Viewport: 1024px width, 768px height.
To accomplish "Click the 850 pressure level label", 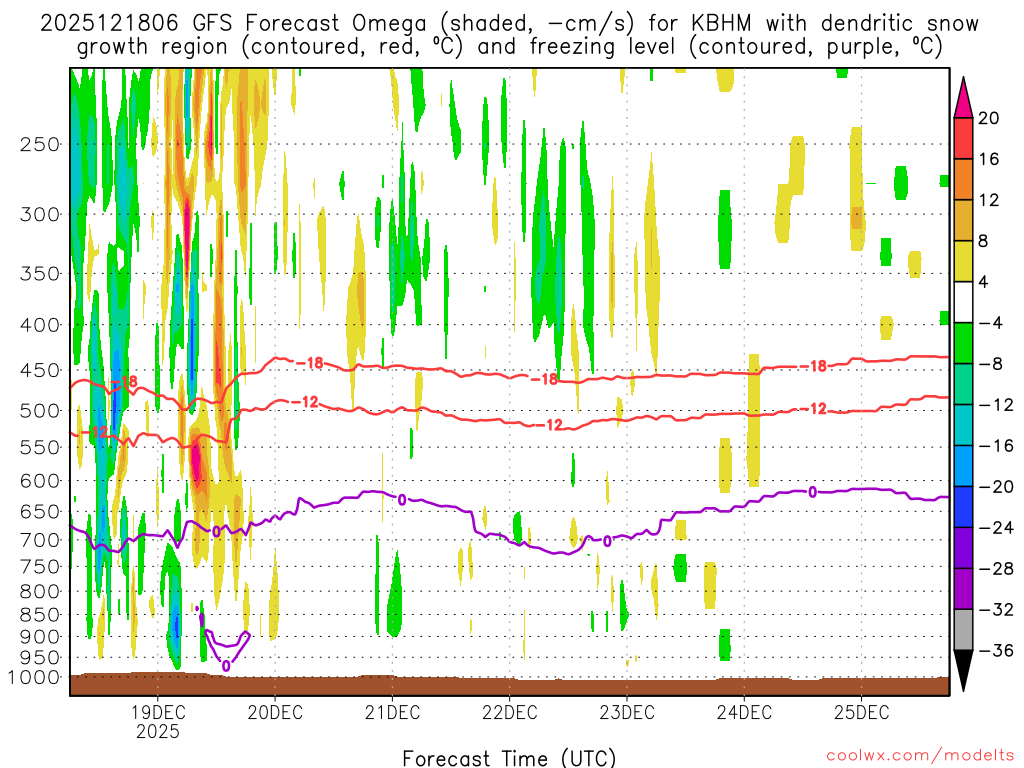I will pos(40,615).
